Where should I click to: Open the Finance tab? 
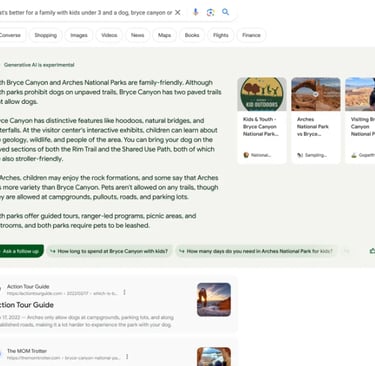click(251, 35)
